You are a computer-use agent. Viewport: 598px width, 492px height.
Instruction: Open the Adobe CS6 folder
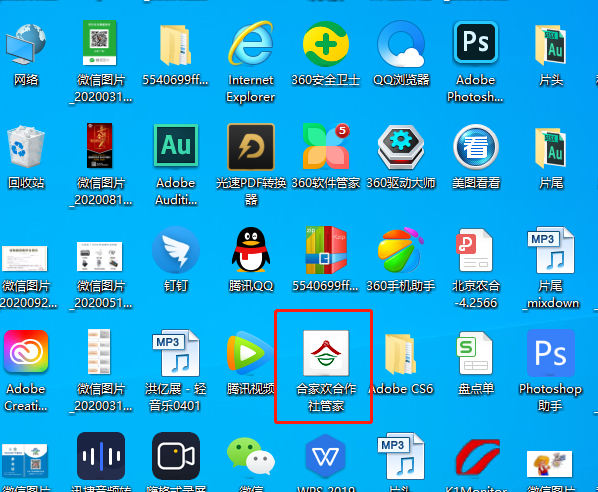400,354
